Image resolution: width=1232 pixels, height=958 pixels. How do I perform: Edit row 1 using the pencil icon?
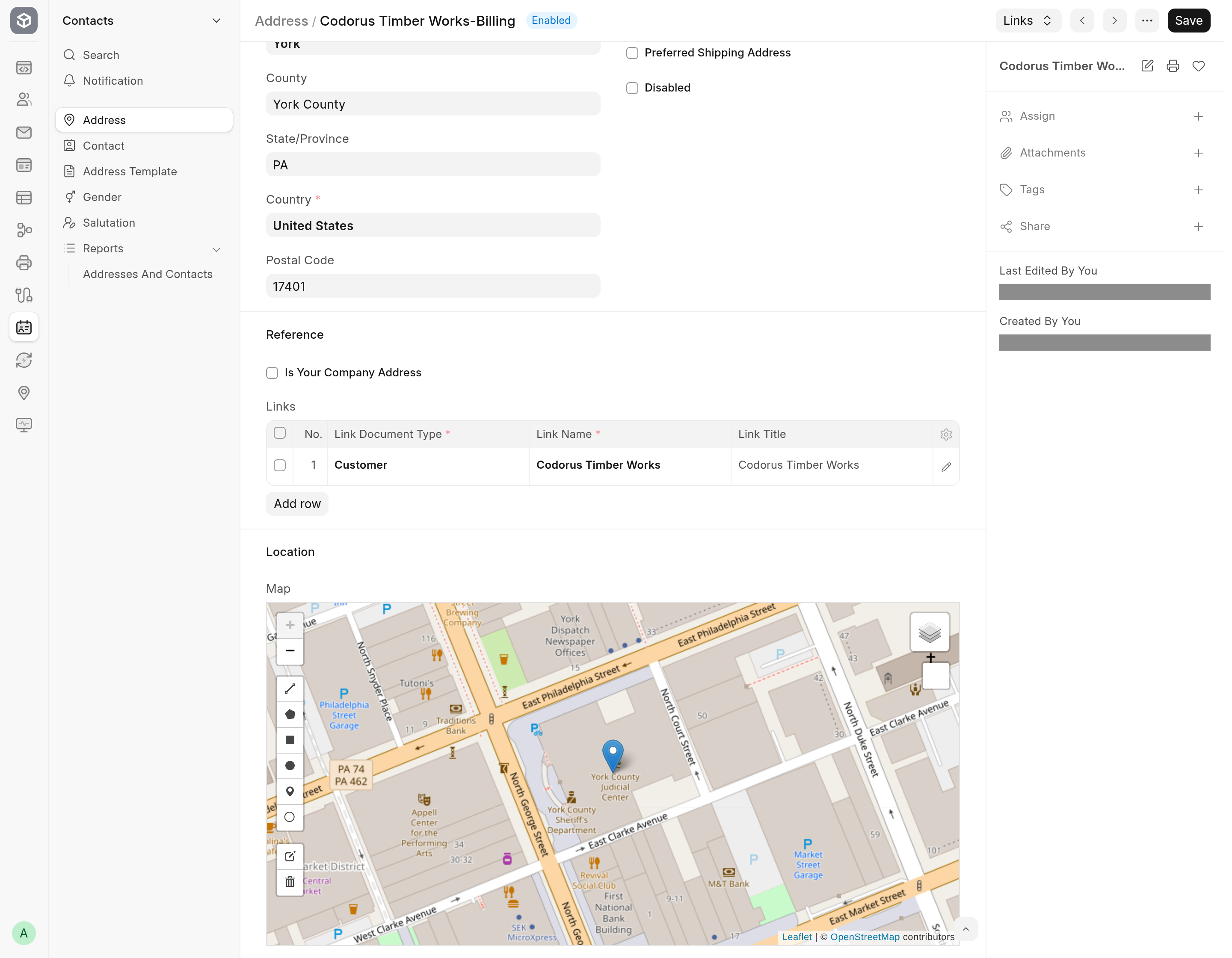pos(946,467)
